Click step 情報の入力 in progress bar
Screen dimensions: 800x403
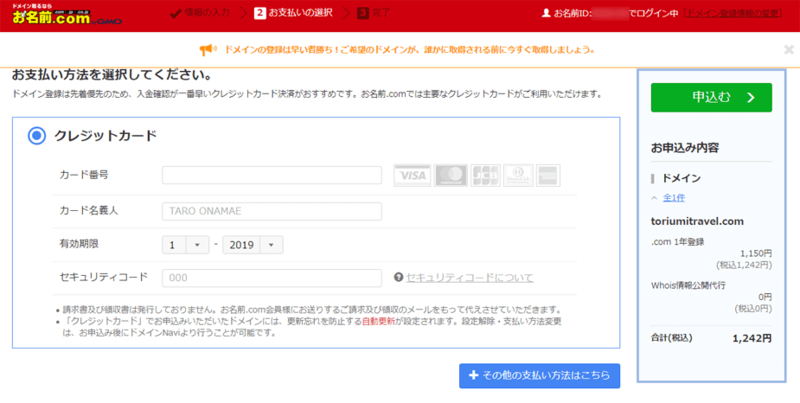201,13
